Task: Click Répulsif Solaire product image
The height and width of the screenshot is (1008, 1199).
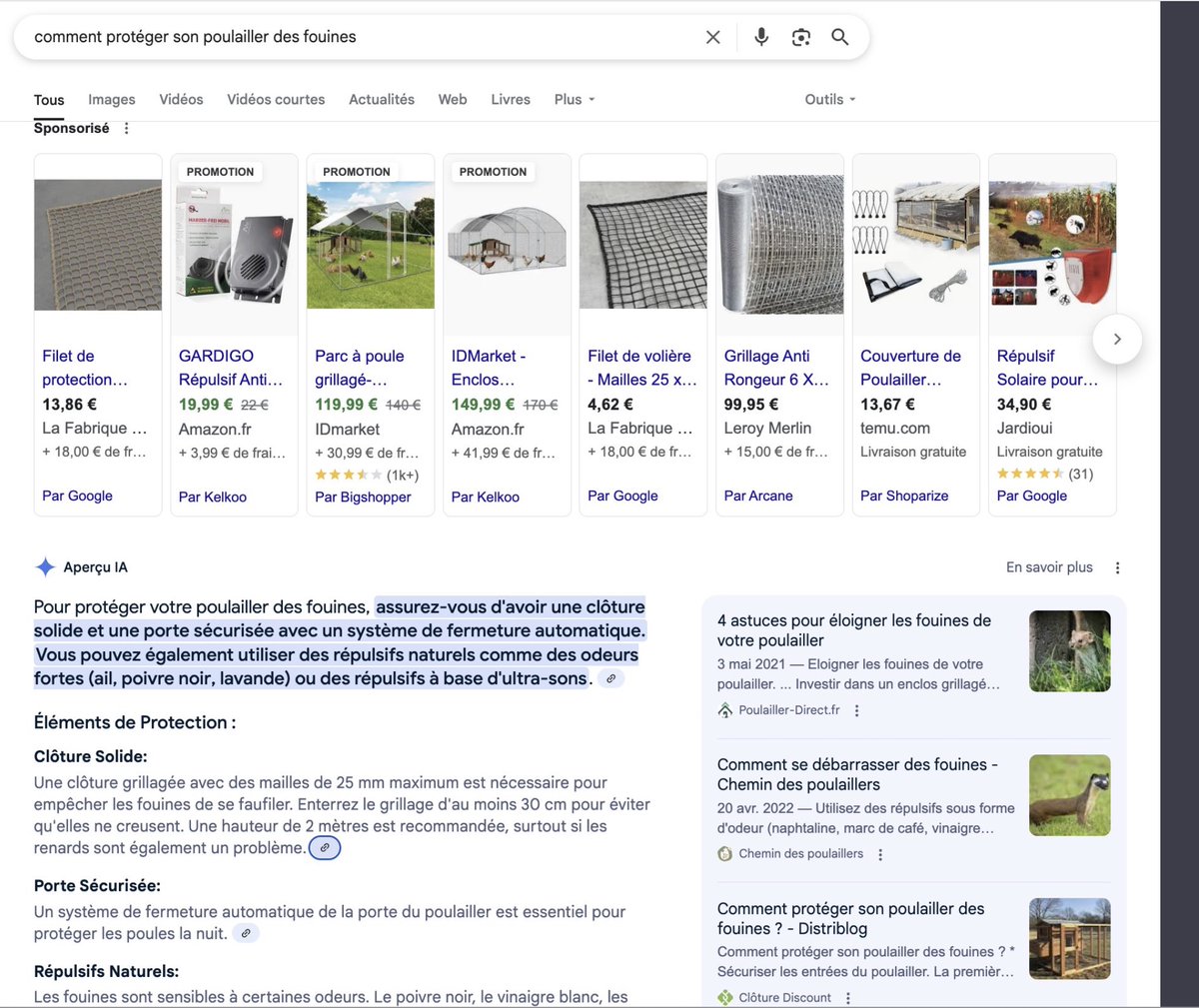Action: point(1052,245)
